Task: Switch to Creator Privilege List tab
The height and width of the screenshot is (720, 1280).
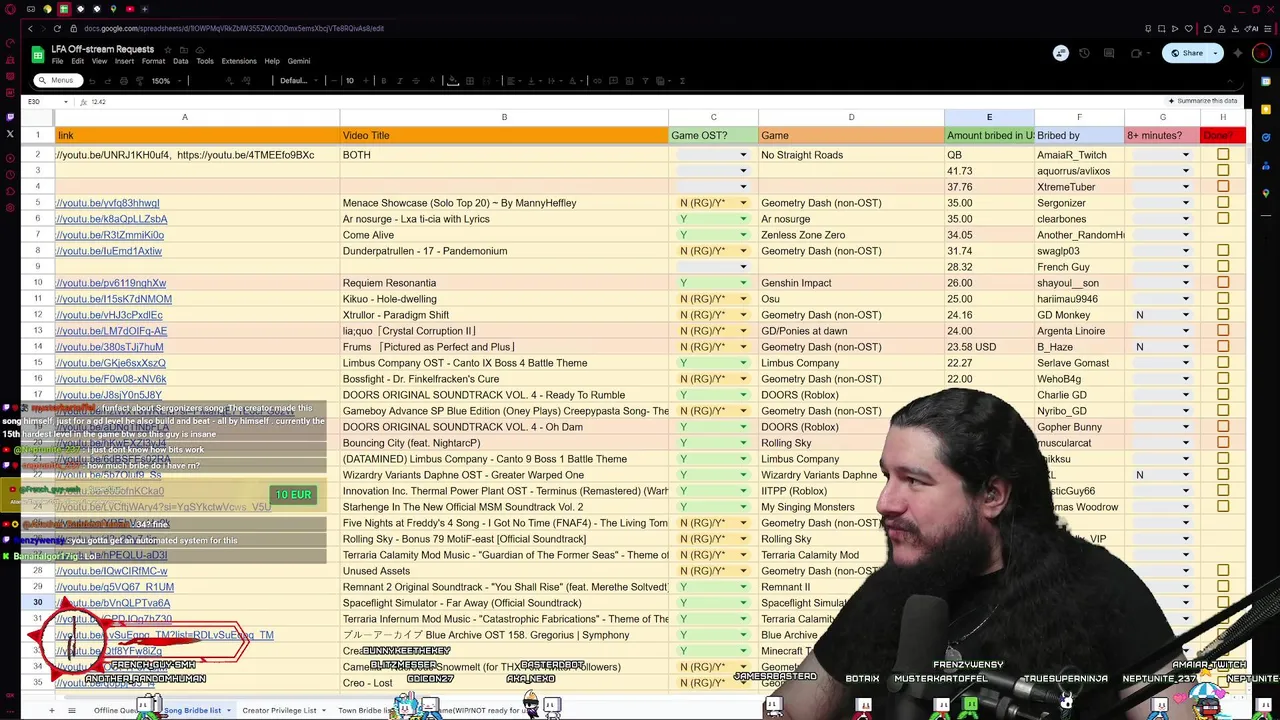Action: point(279,711)
